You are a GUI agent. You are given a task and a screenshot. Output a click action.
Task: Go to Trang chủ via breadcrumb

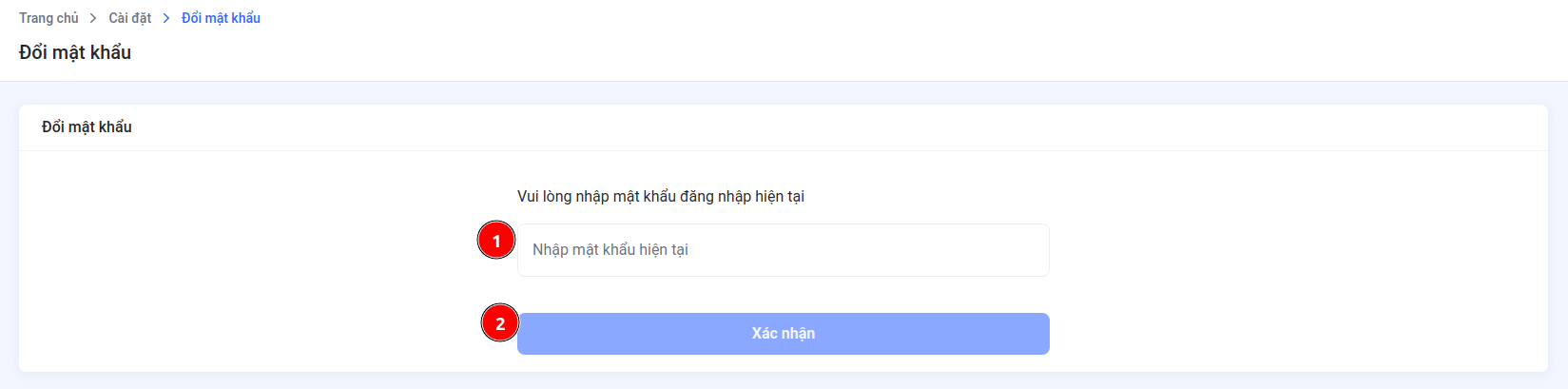click(48, 18)
